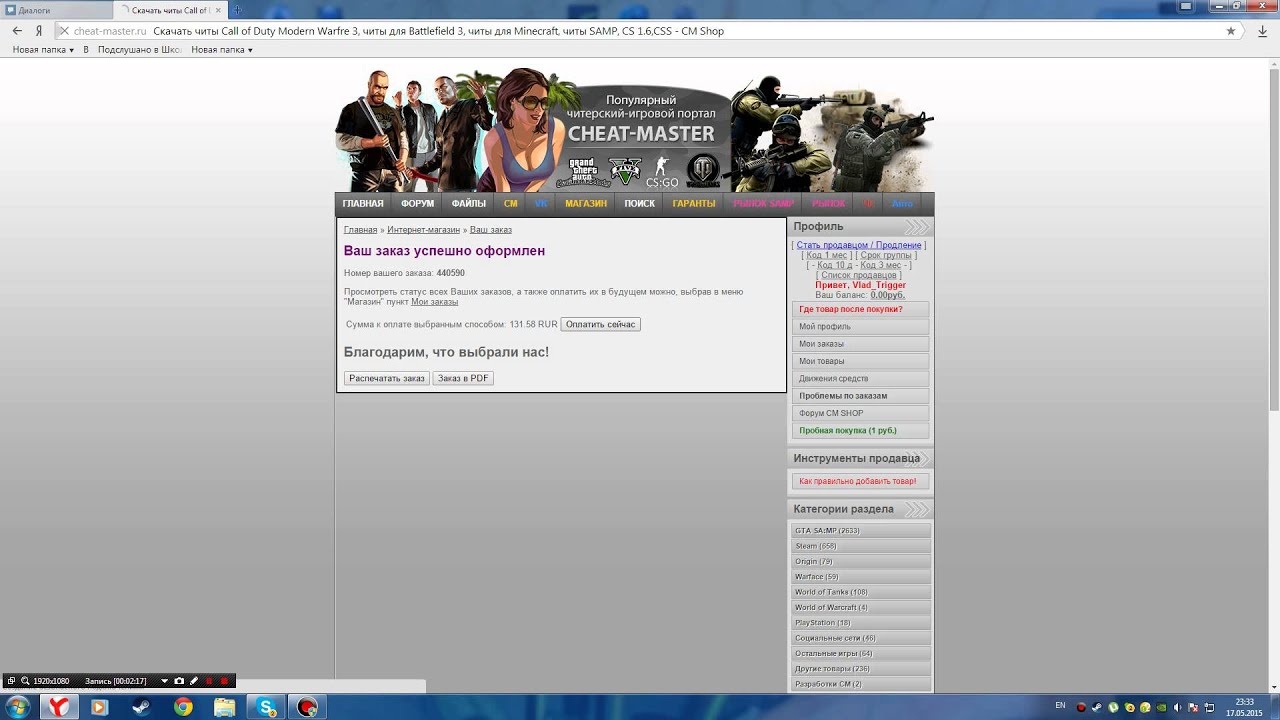Open a new tab with the plus
This screenshot has height=720, width=1280.
pos(237,10)
